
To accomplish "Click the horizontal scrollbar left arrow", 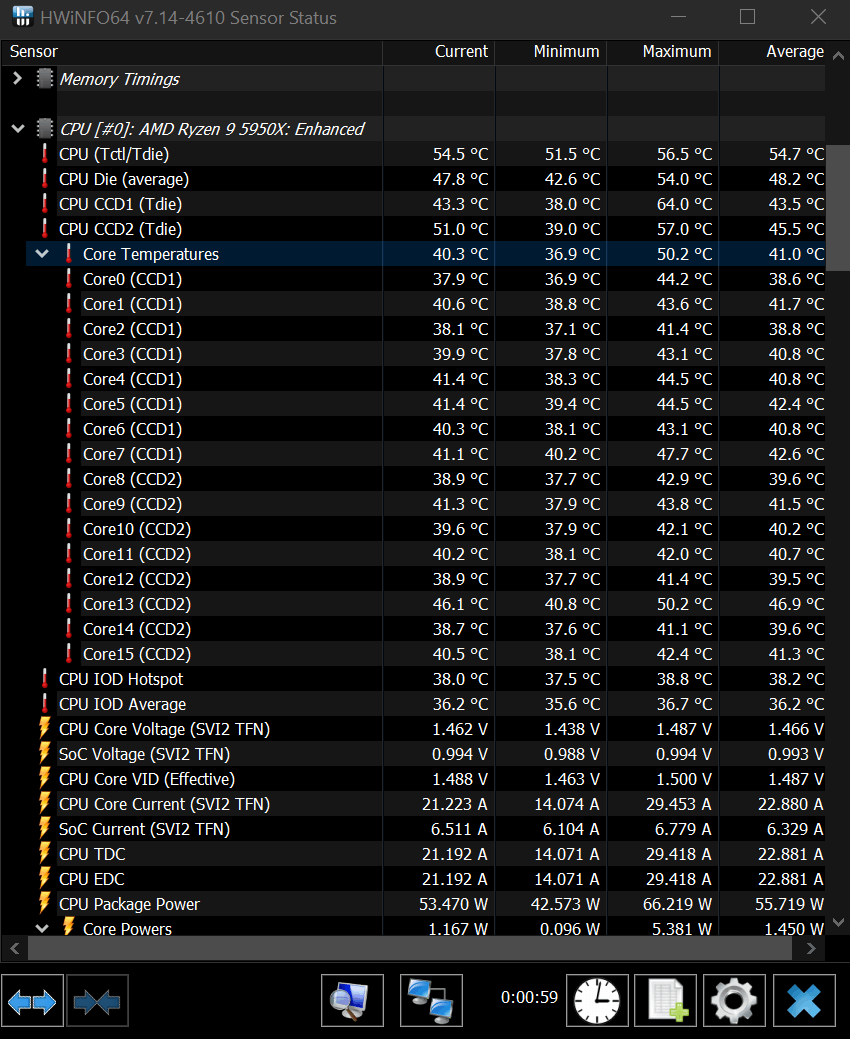I will (x=15, y=949).
